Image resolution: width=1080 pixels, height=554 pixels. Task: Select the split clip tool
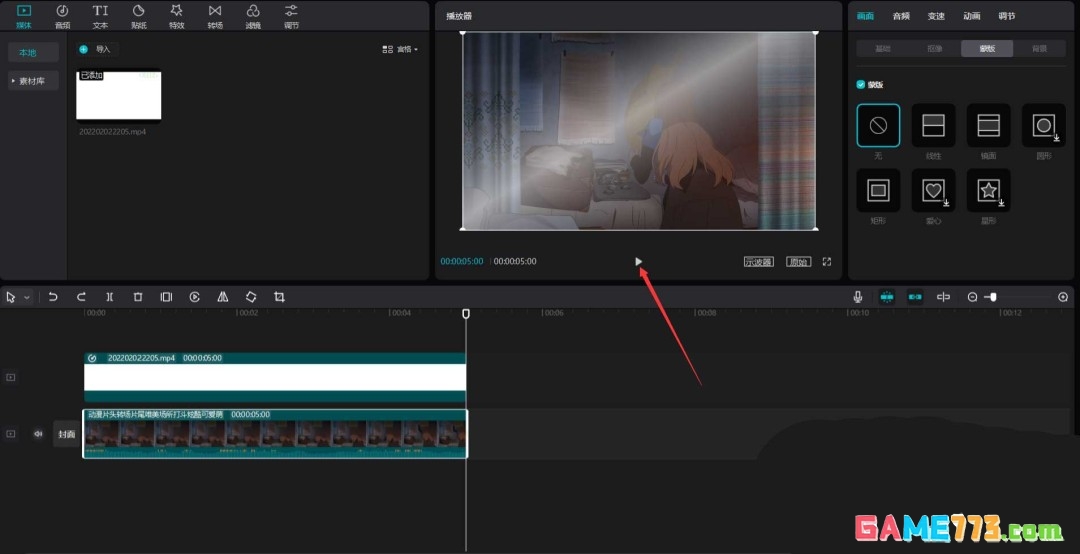(110, 297)
